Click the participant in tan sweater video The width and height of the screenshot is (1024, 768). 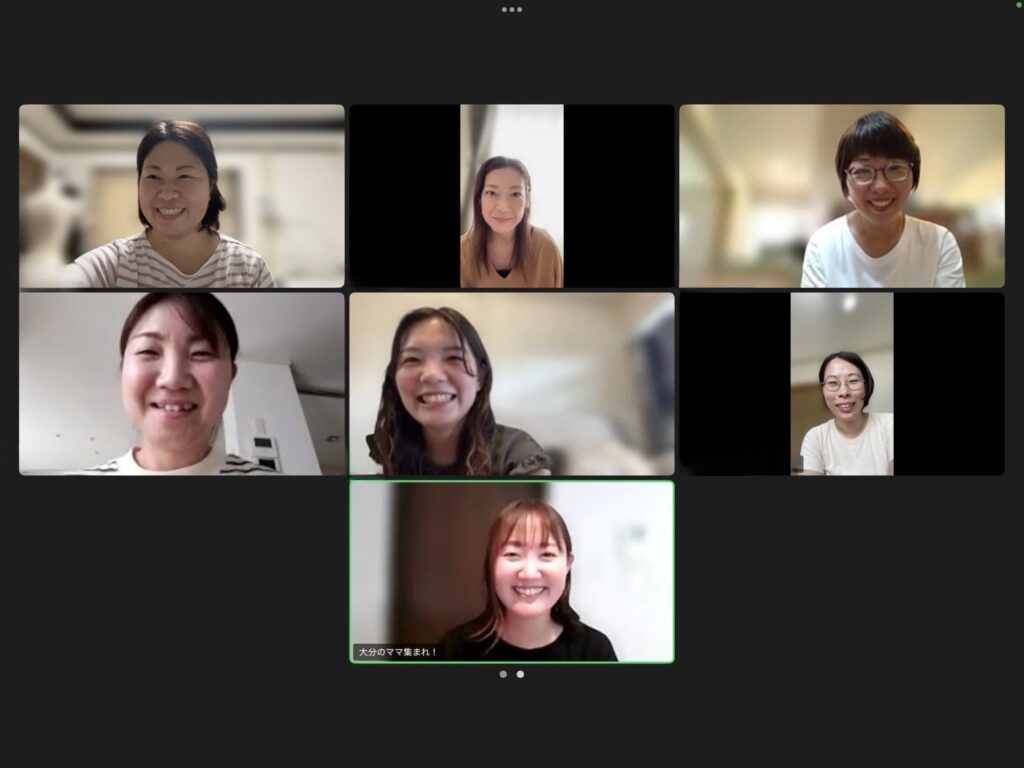[512, 196]
